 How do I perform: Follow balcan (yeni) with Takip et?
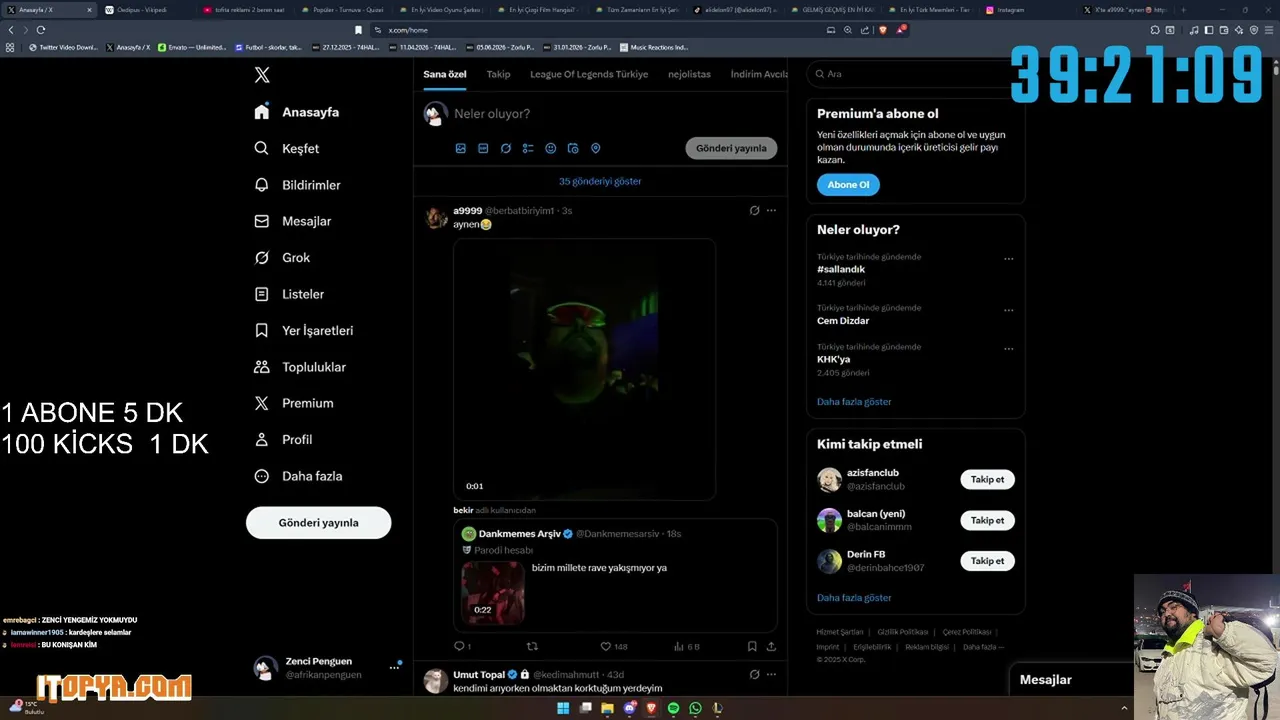pos(987,520)
